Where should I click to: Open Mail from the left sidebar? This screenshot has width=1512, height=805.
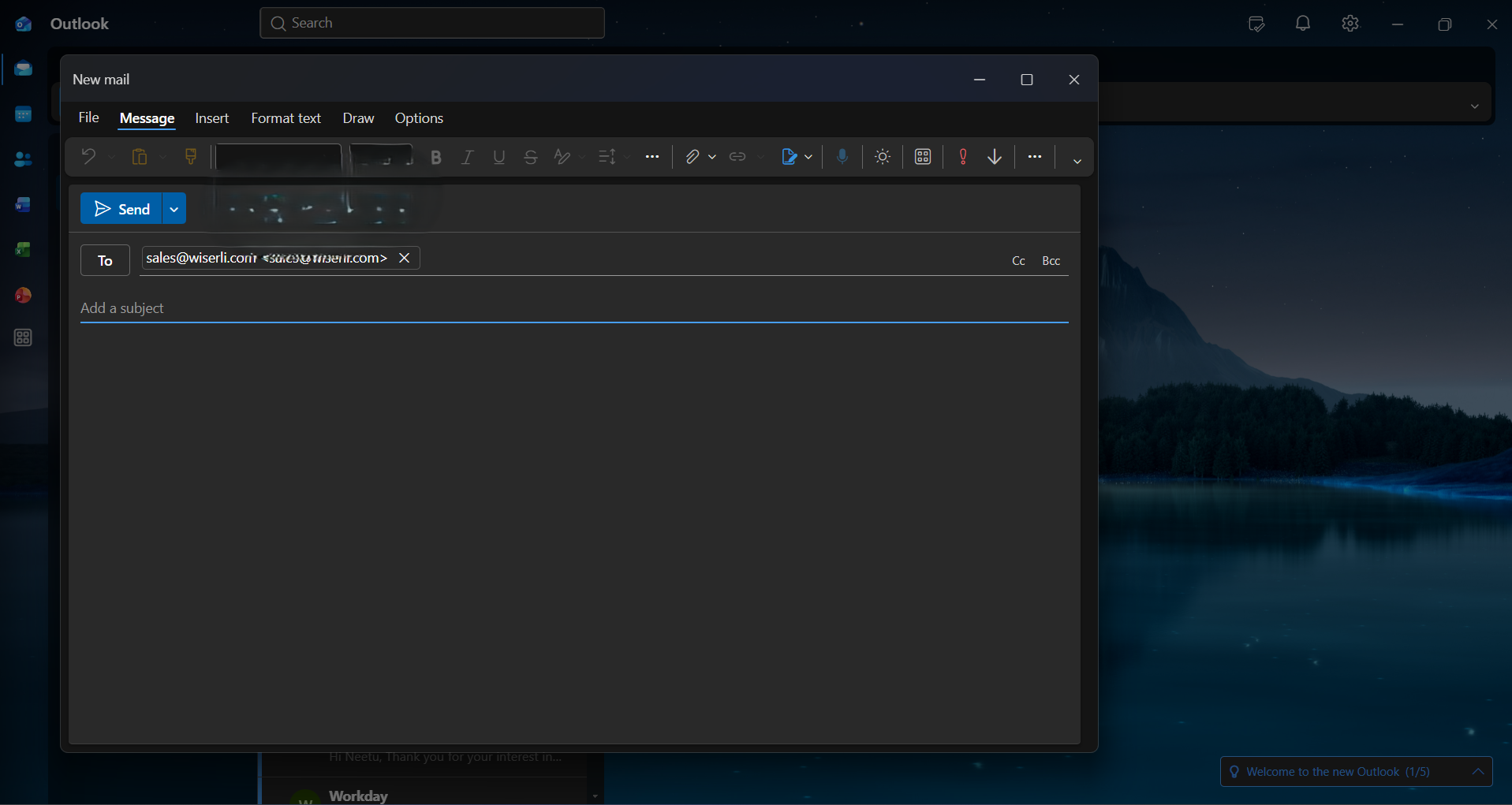click(x=24, y=69)
